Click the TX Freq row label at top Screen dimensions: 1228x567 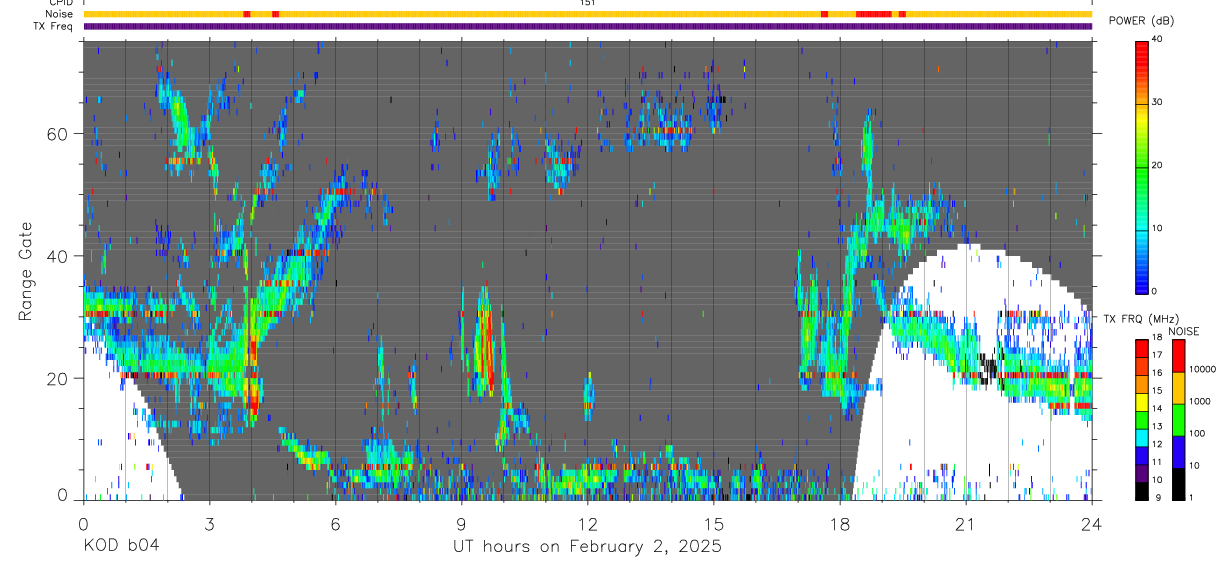tap(52, 26)
